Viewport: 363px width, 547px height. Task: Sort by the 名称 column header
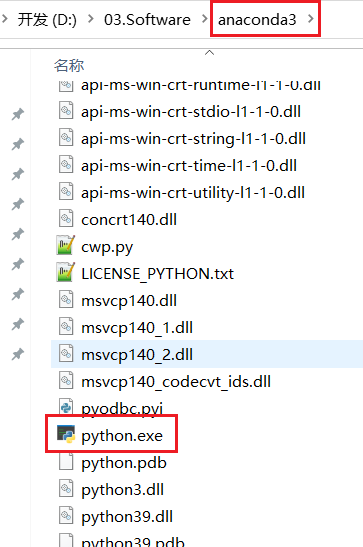click(x=69, y=65)
